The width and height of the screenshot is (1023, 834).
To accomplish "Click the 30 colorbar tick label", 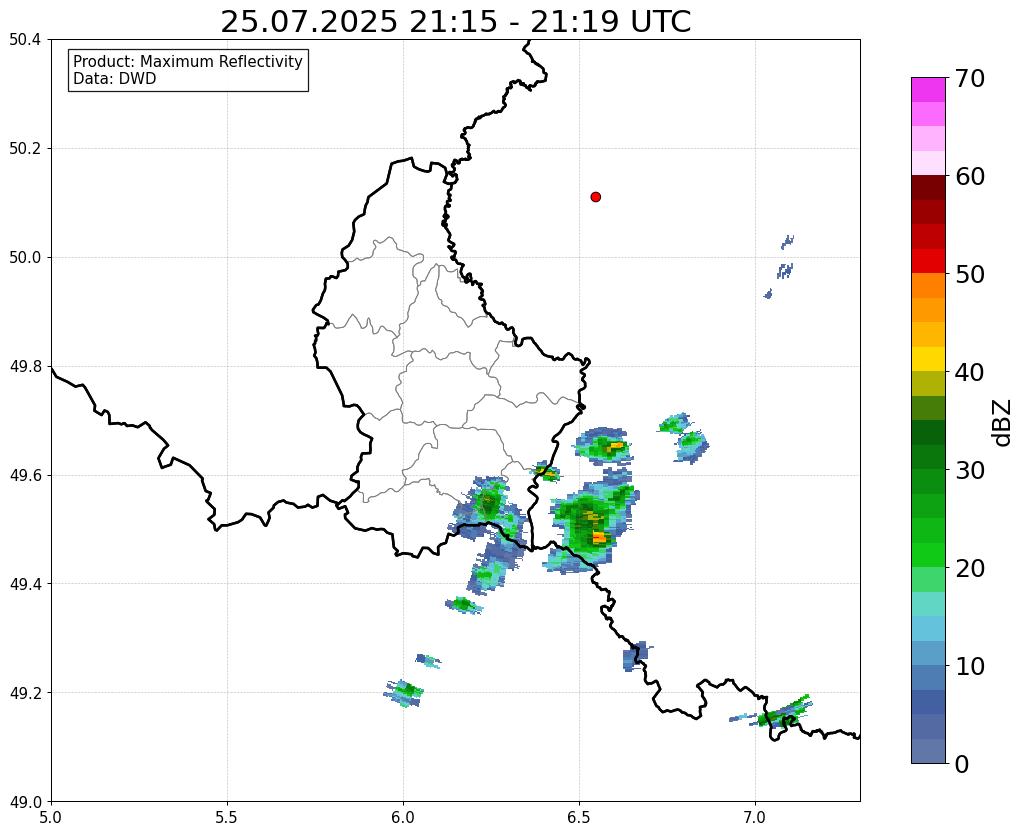I will point(970,470).
